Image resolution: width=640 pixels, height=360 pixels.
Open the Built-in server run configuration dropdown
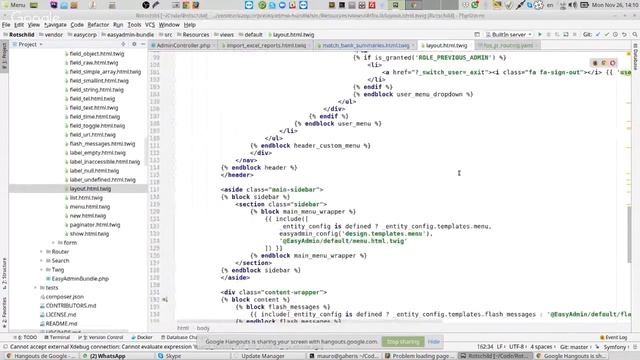pos(509,35)
